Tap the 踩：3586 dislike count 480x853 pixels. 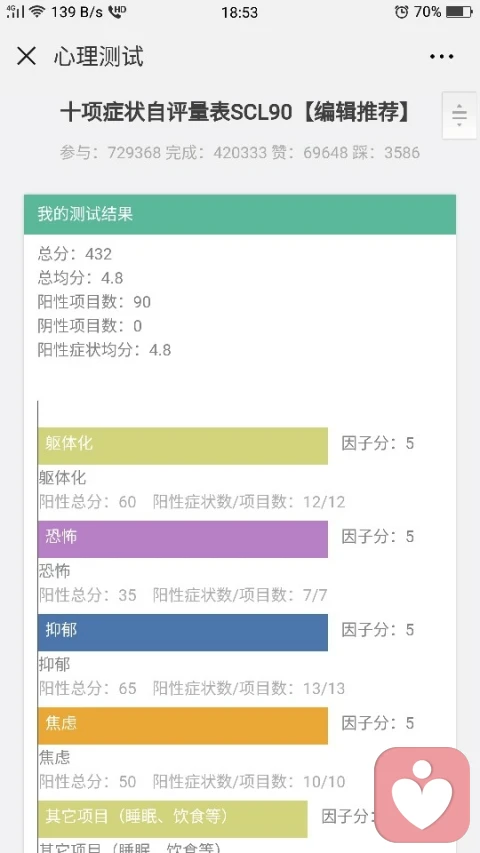pos(386,153)
